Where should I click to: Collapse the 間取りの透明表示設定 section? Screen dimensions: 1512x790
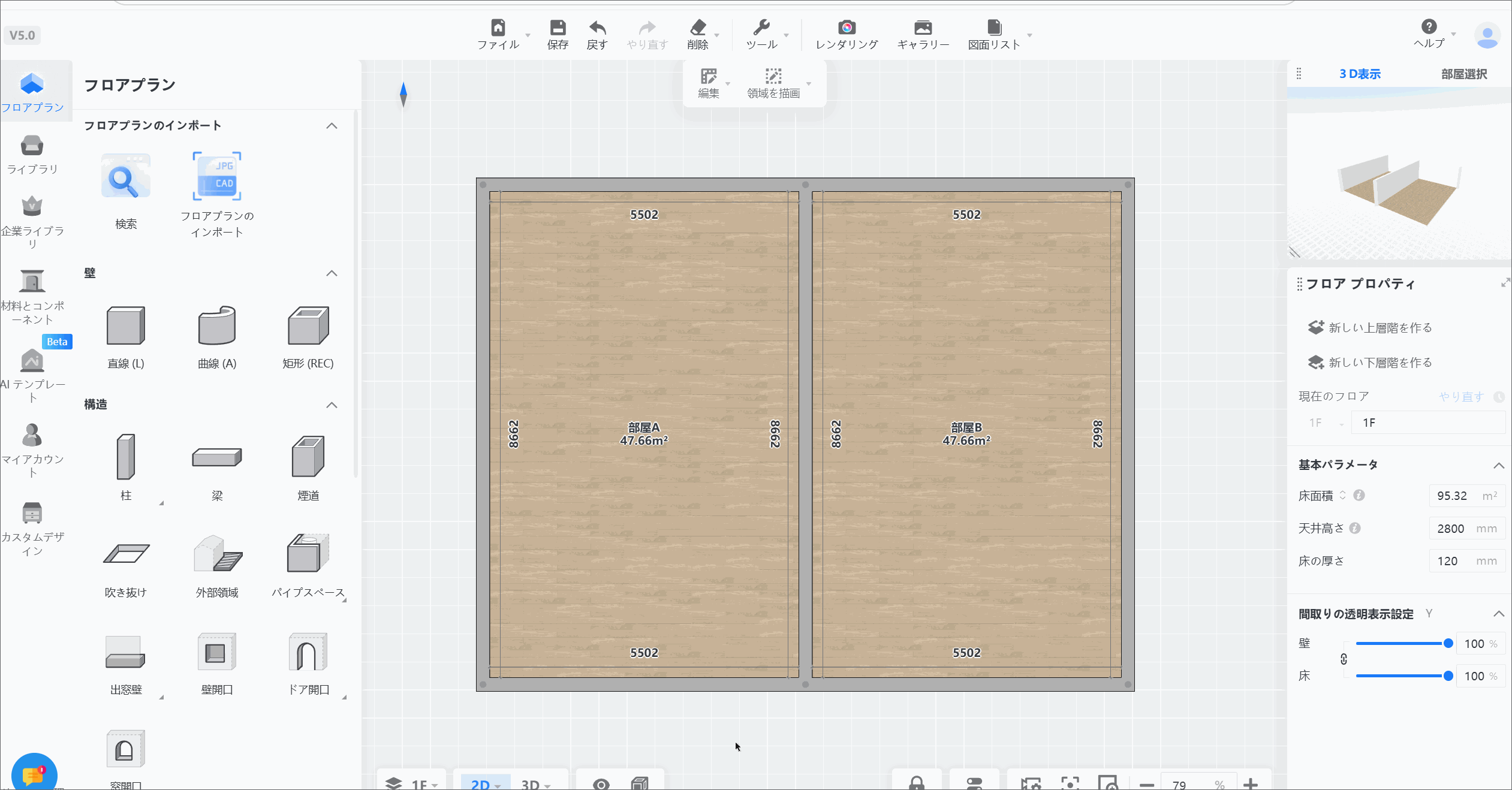pos(1499,614)
